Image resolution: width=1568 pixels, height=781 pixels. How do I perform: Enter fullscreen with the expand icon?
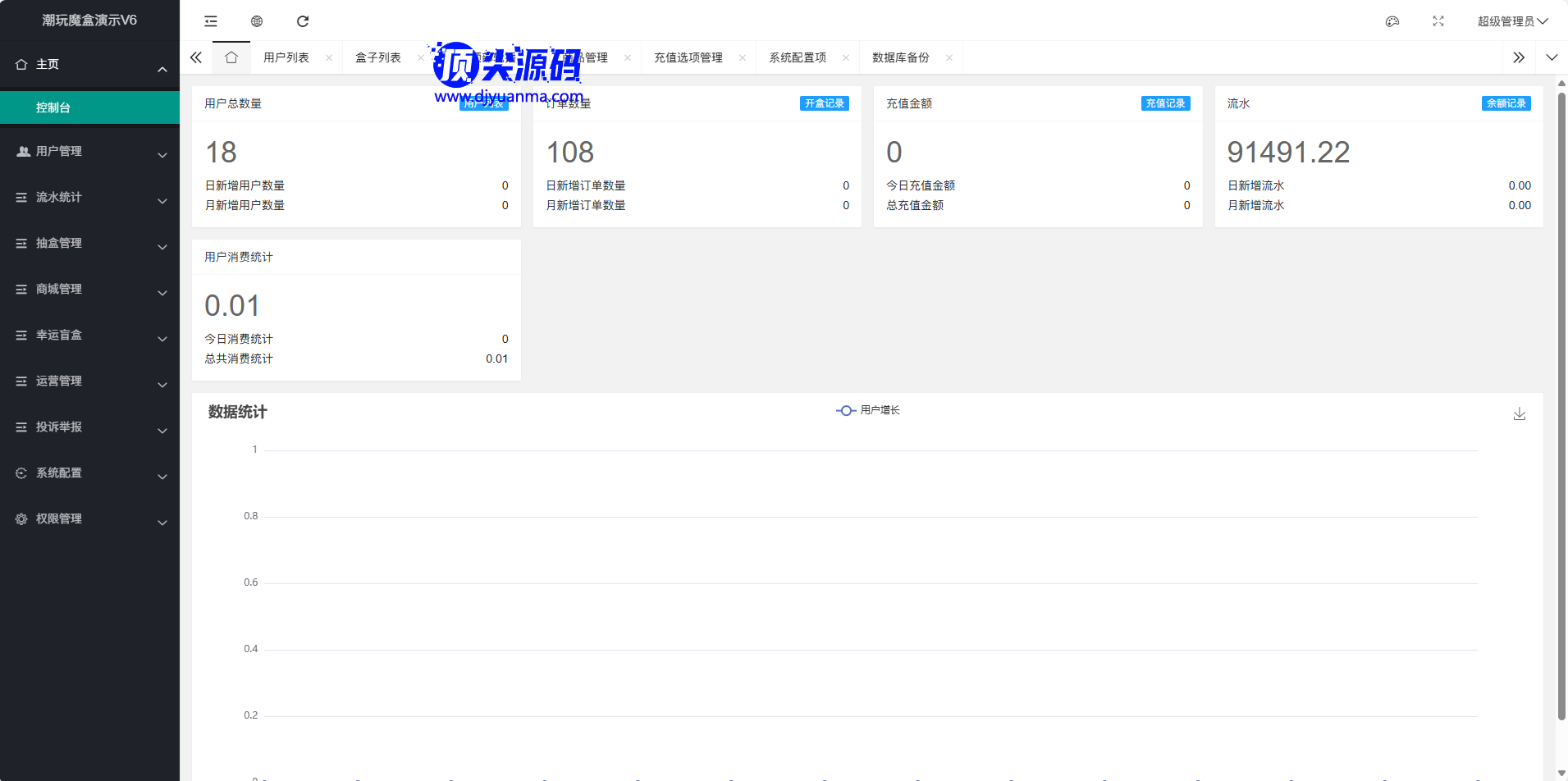[1438, 21]
